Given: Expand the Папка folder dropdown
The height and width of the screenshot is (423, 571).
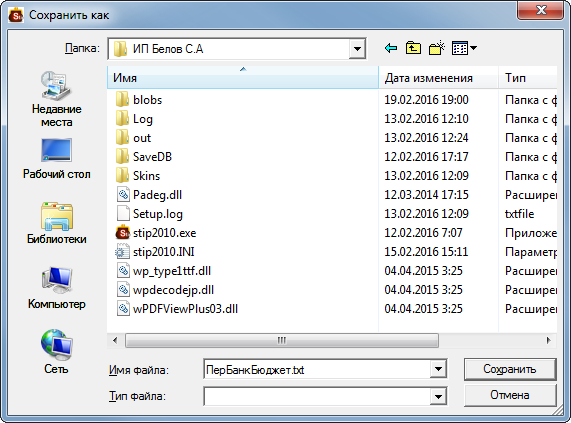Looking at the screenshot, I should [x=357, y=49].
